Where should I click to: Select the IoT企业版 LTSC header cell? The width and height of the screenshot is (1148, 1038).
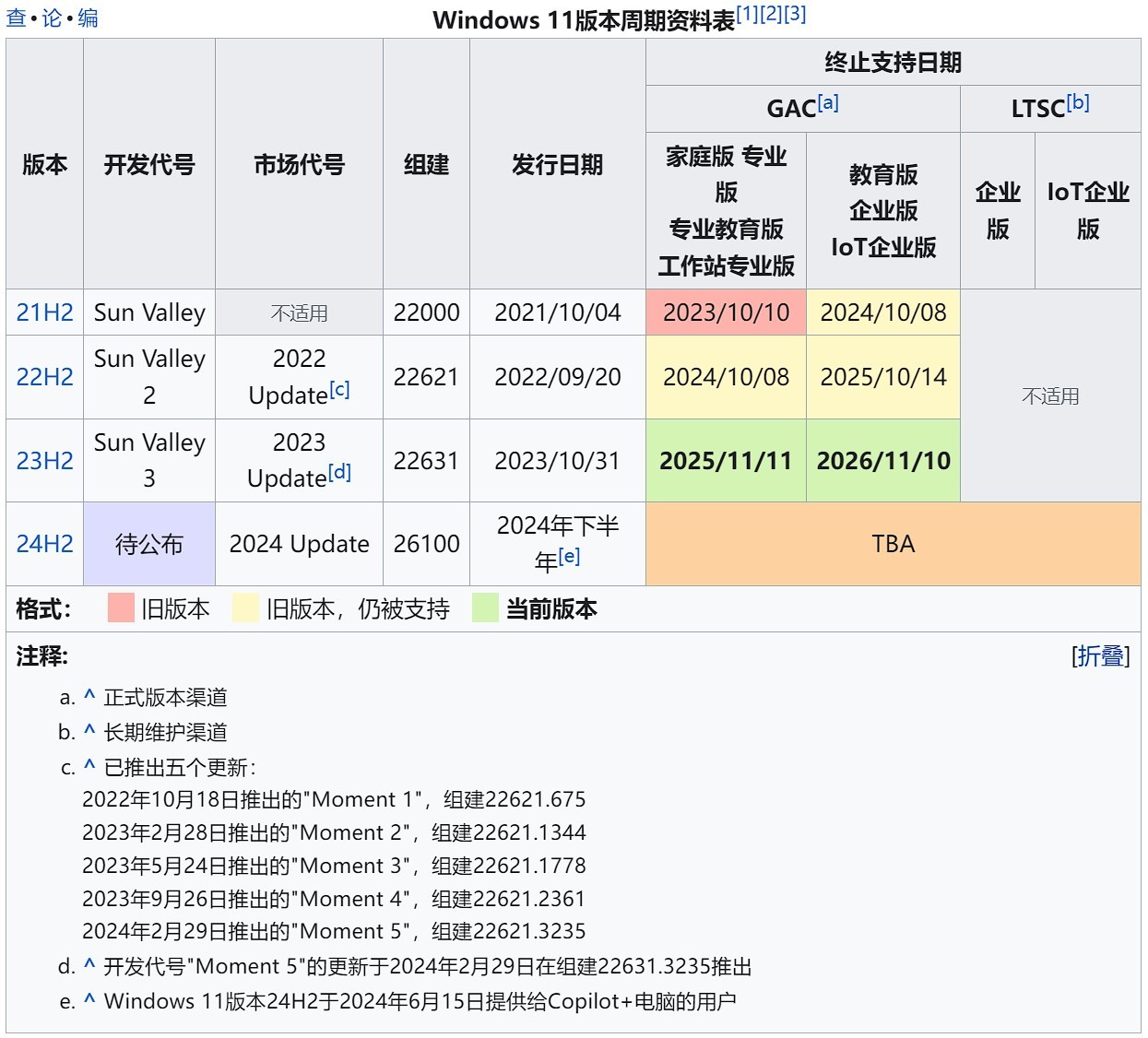tap(1088, 210)
